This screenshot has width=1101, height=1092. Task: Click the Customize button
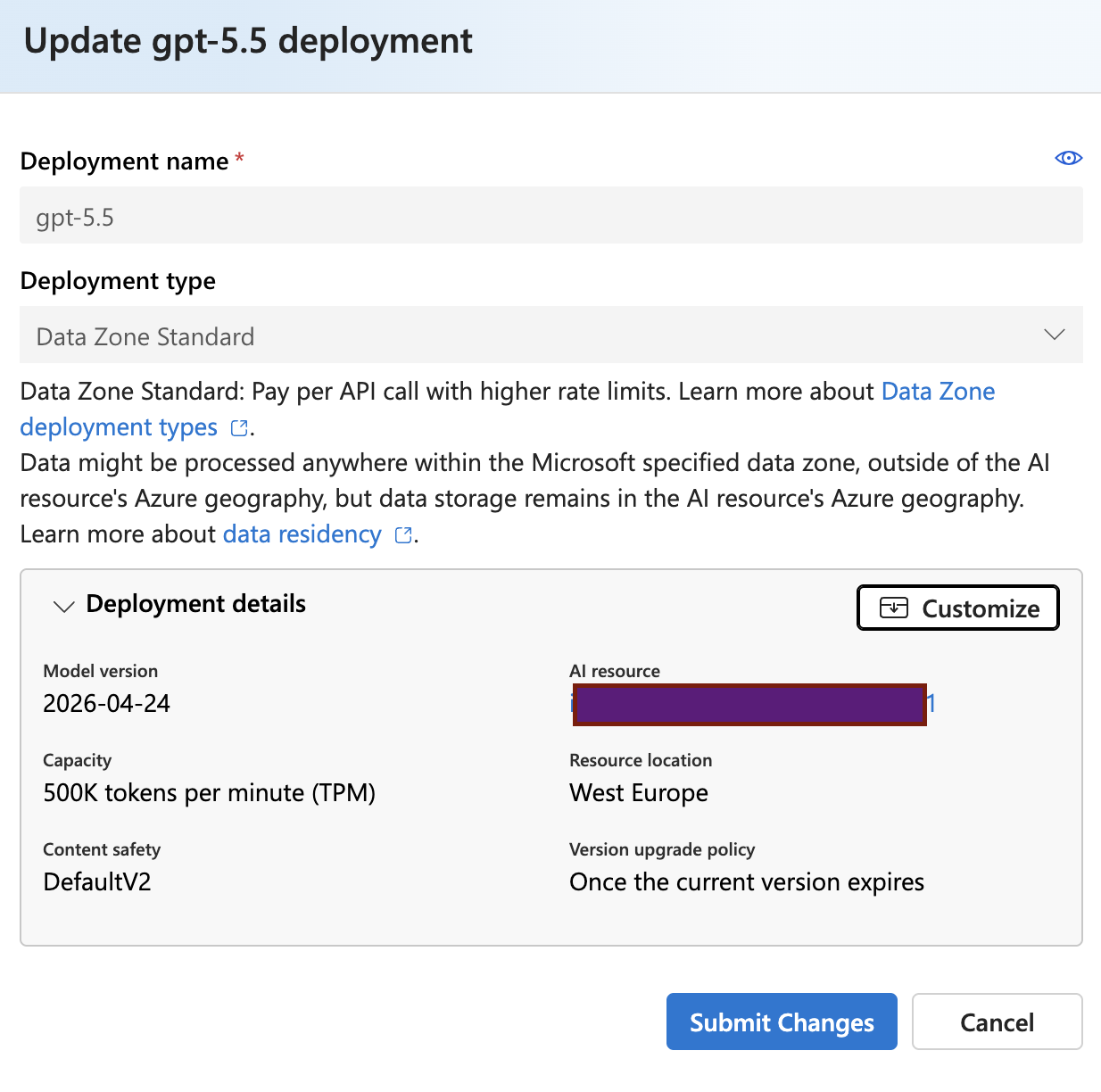[958, 608]
